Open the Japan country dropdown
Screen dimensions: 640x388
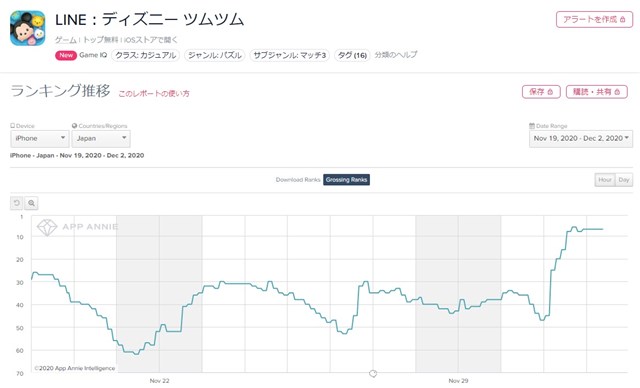coord(101,139)
